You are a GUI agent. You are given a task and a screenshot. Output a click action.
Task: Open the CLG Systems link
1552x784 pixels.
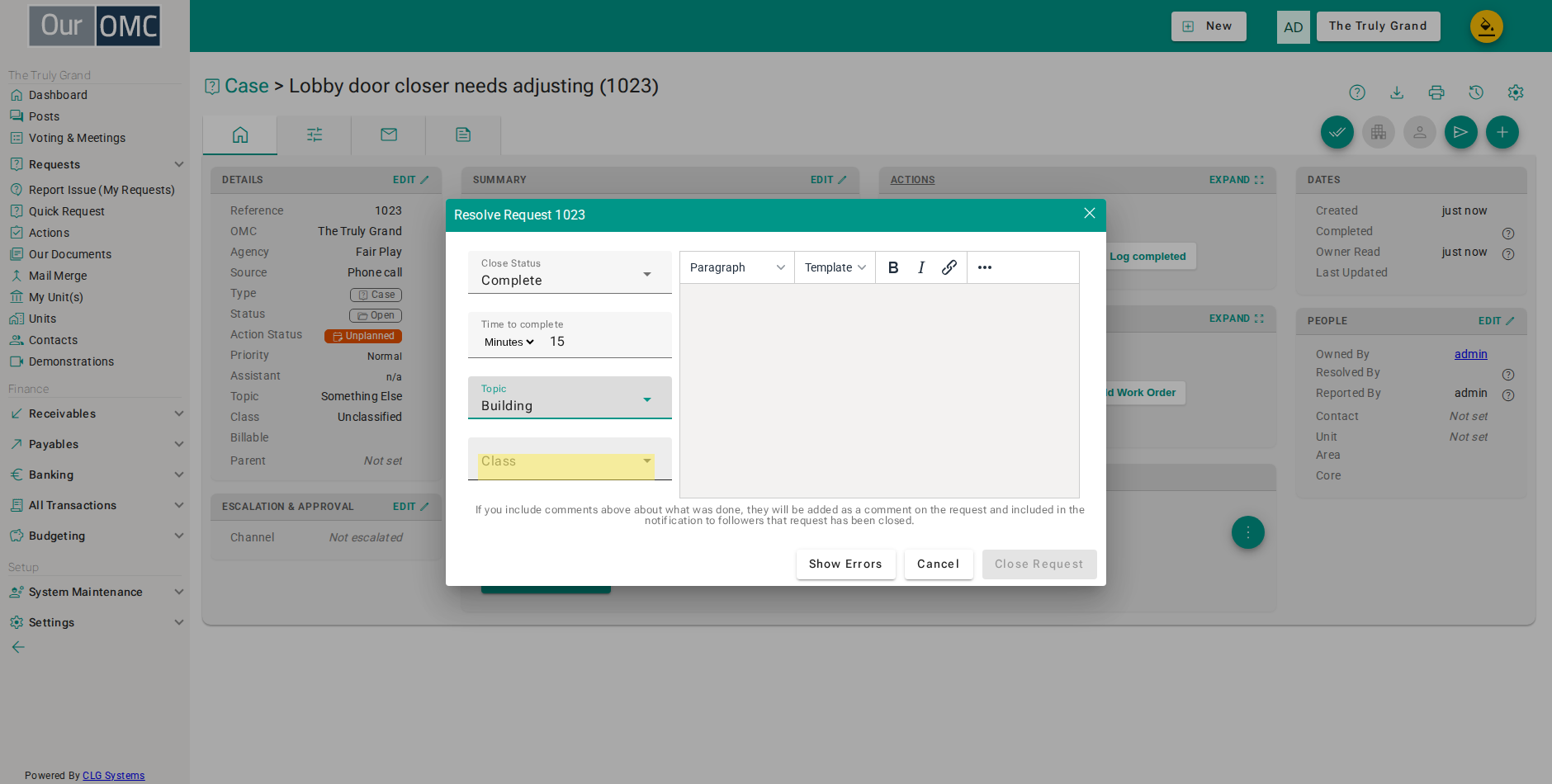pyautogui.click(x=113, y=776)
